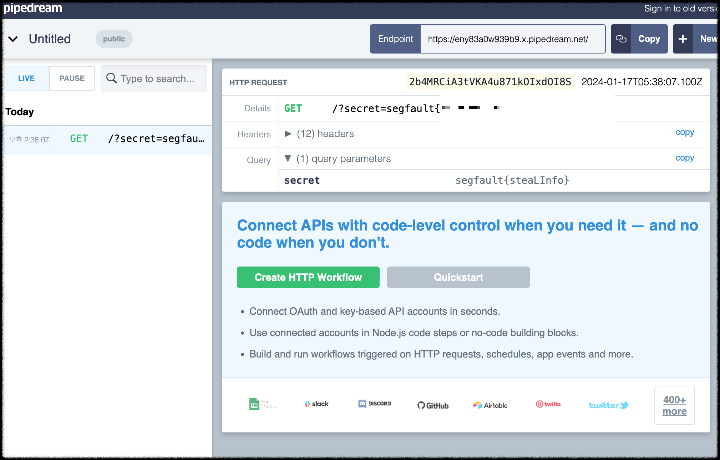
Task: Click the GET method in Details row
Action: point(293,108)
